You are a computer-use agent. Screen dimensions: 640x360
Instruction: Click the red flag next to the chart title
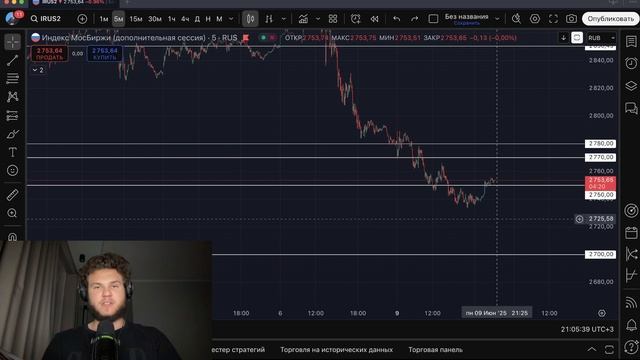[246, 38]
